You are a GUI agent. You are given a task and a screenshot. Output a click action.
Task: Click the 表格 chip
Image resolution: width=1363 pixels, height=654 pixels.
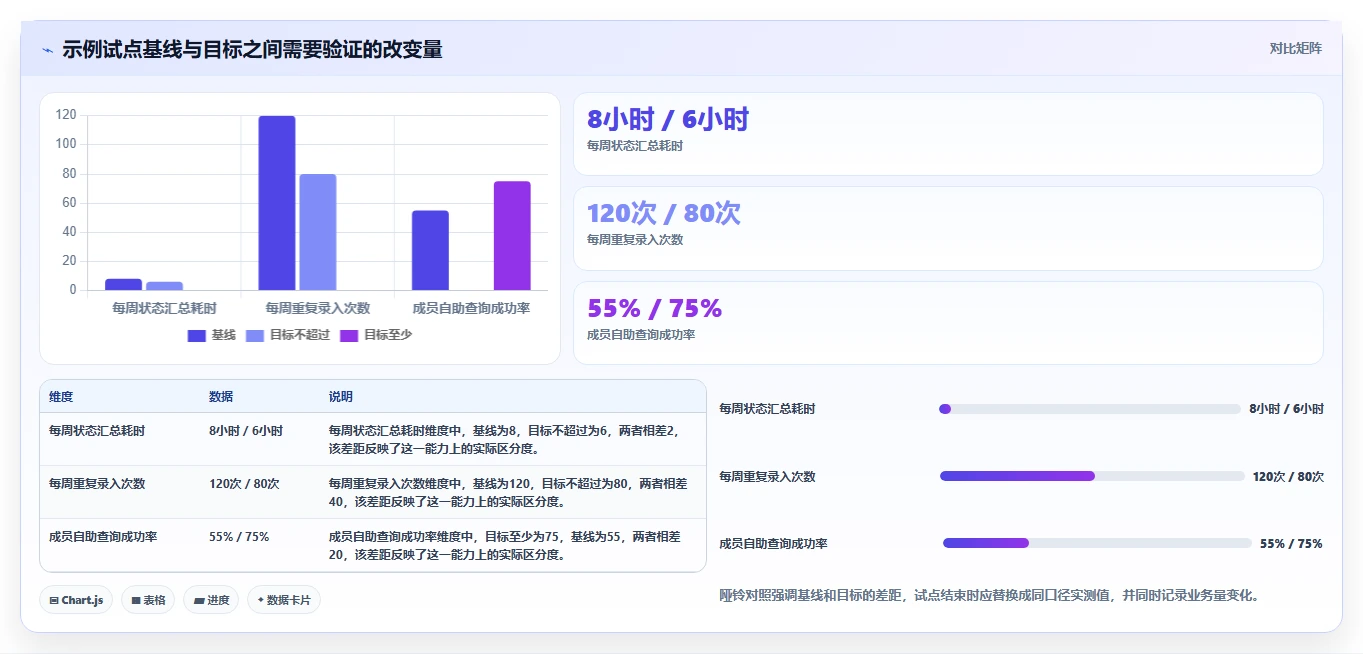(x=148, y=600)
